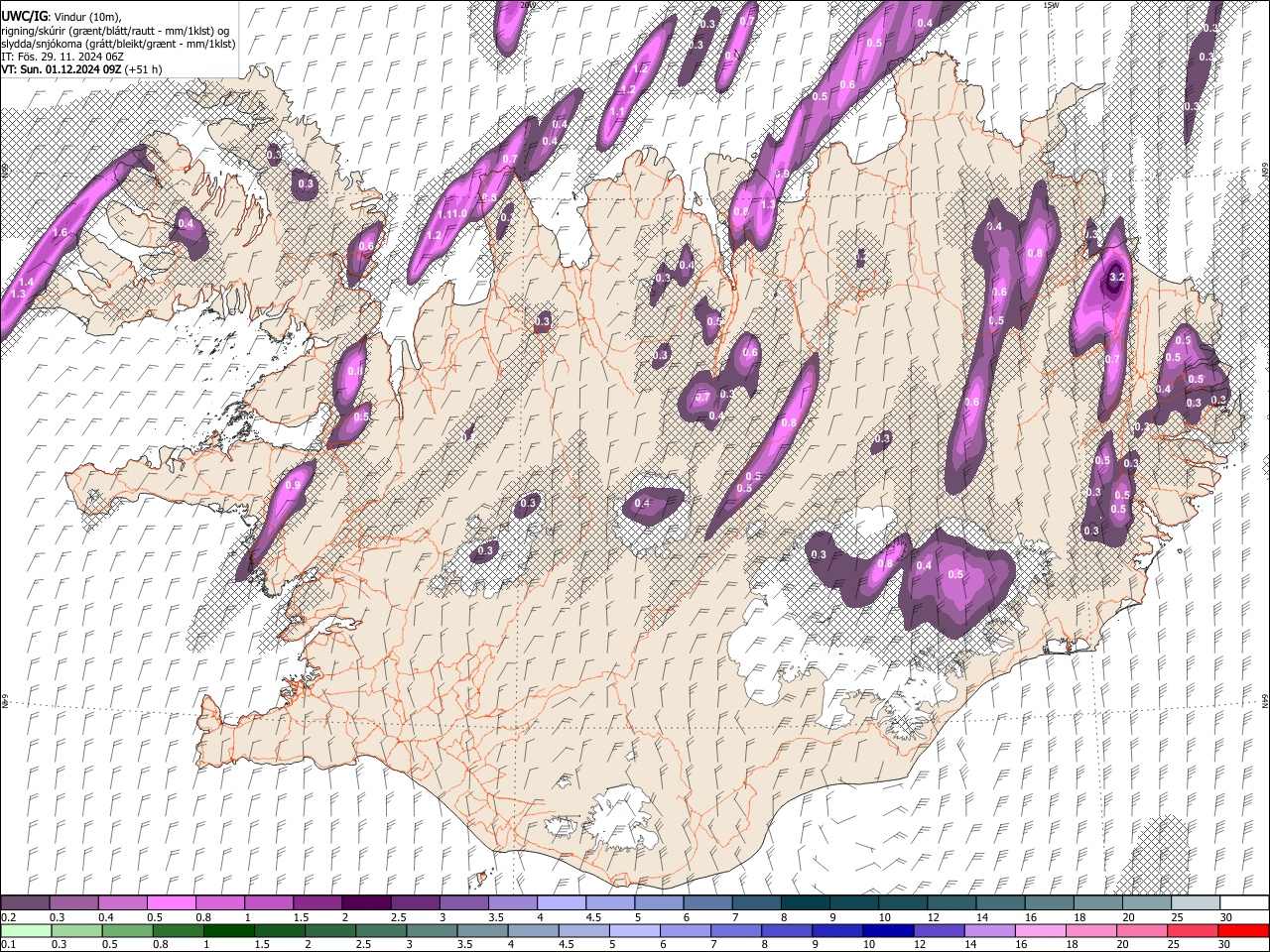The image size is (1270, 952).
Task: Click the 'IT: Fös. 29. 11. 2024 06Z' line
Action: [63, 57]
